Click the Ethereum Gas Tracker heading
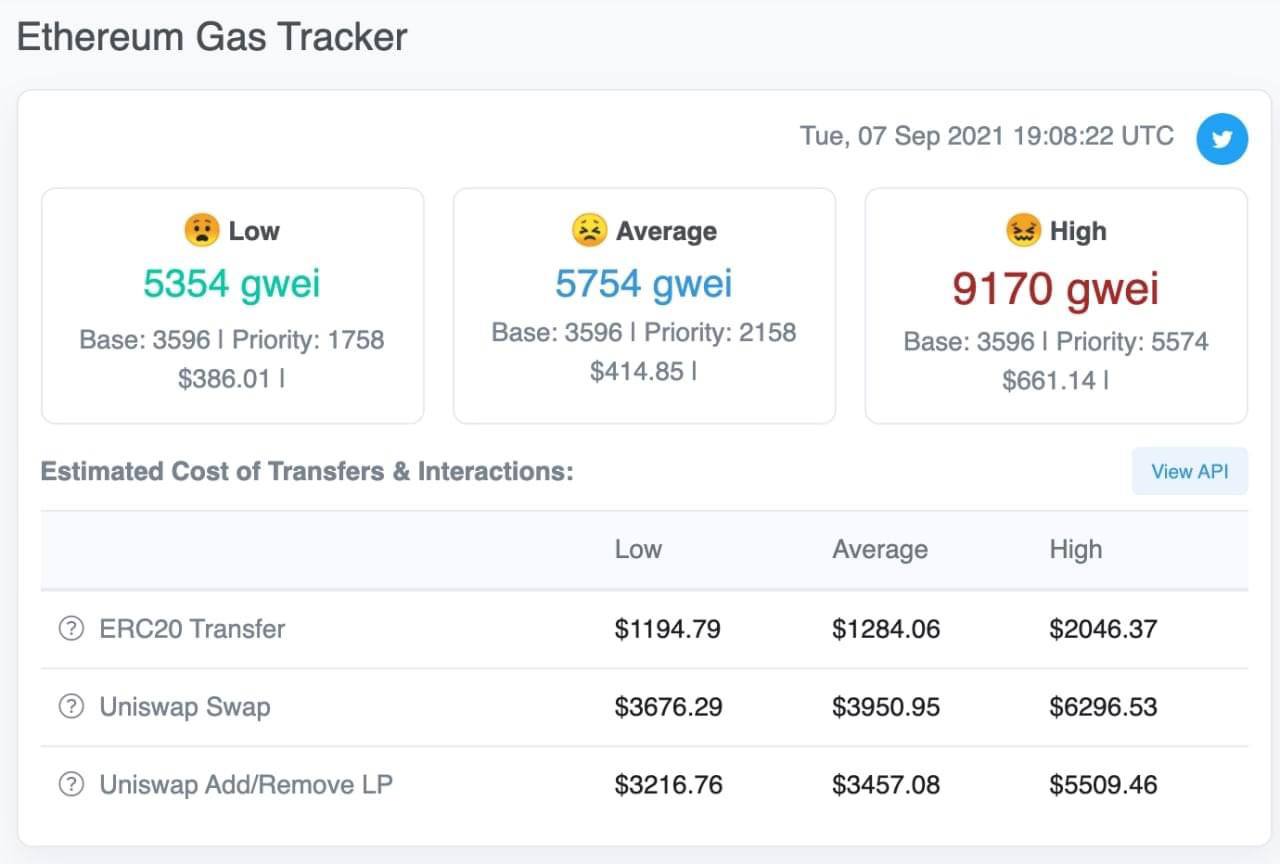The height and width of the screenshot is (864, 1280). [x=212, y=37]
